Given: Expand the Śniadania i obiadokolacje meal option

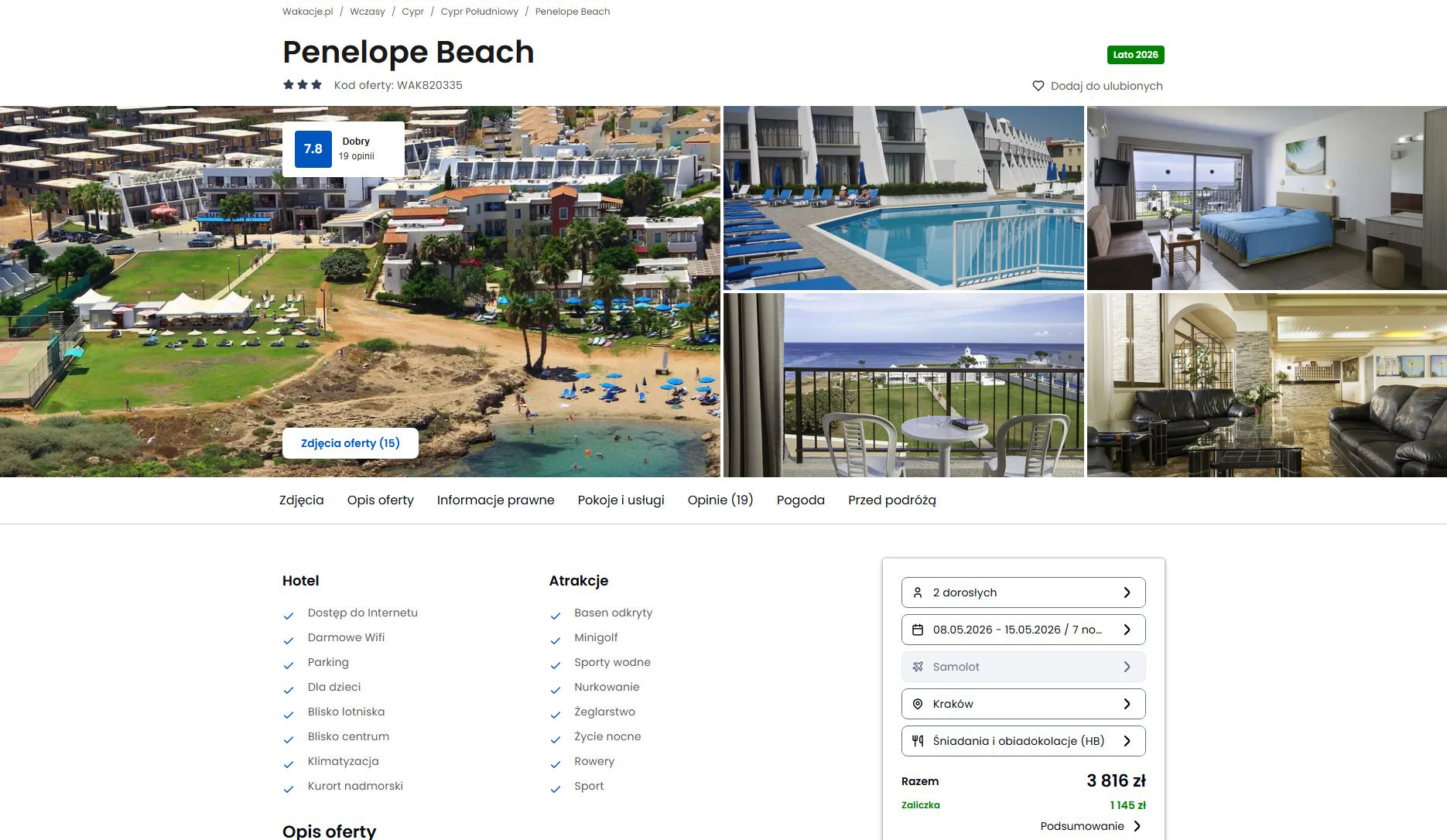Looking at the screenshot, I should 1023,741.
